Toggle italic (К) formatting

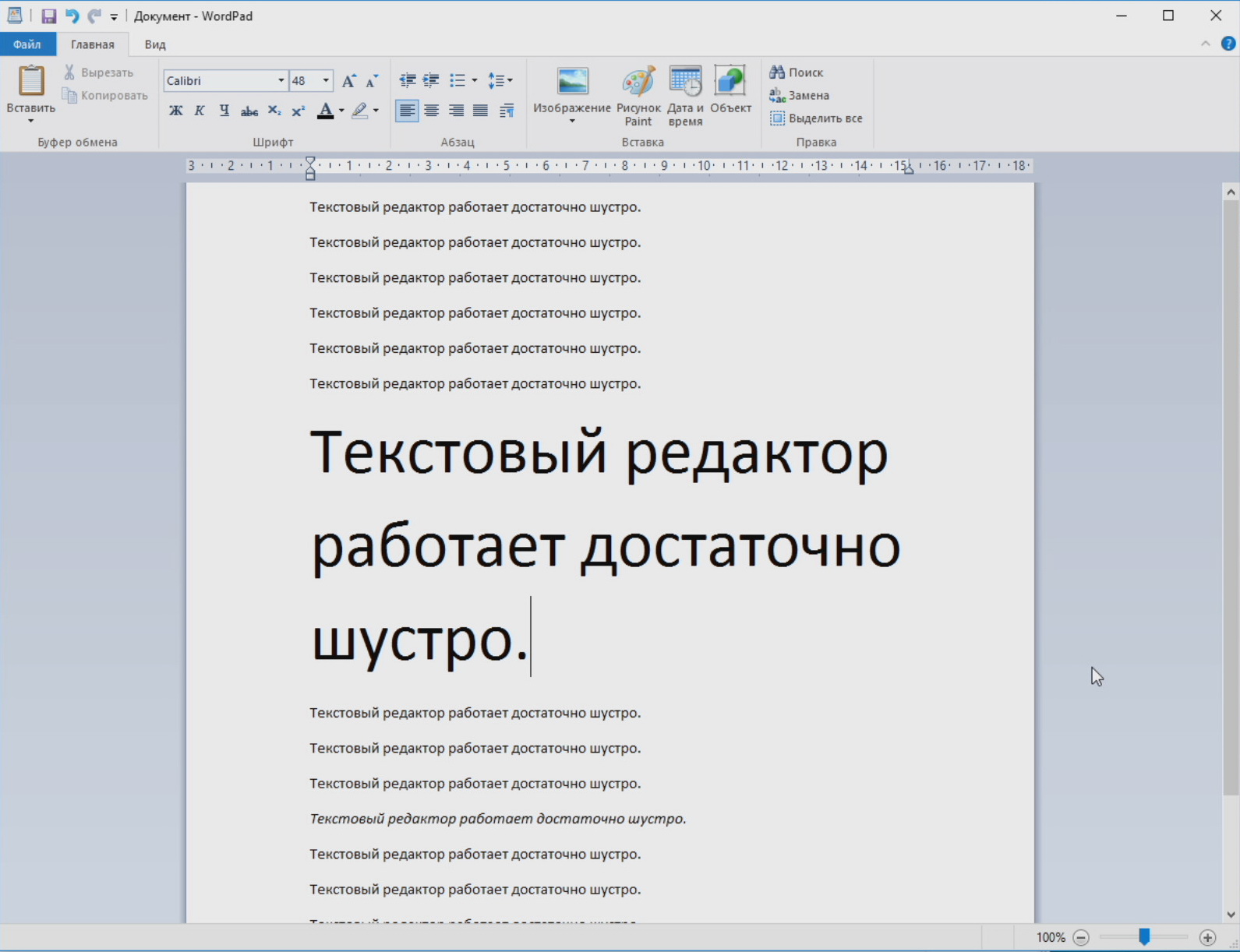(200, 111)
